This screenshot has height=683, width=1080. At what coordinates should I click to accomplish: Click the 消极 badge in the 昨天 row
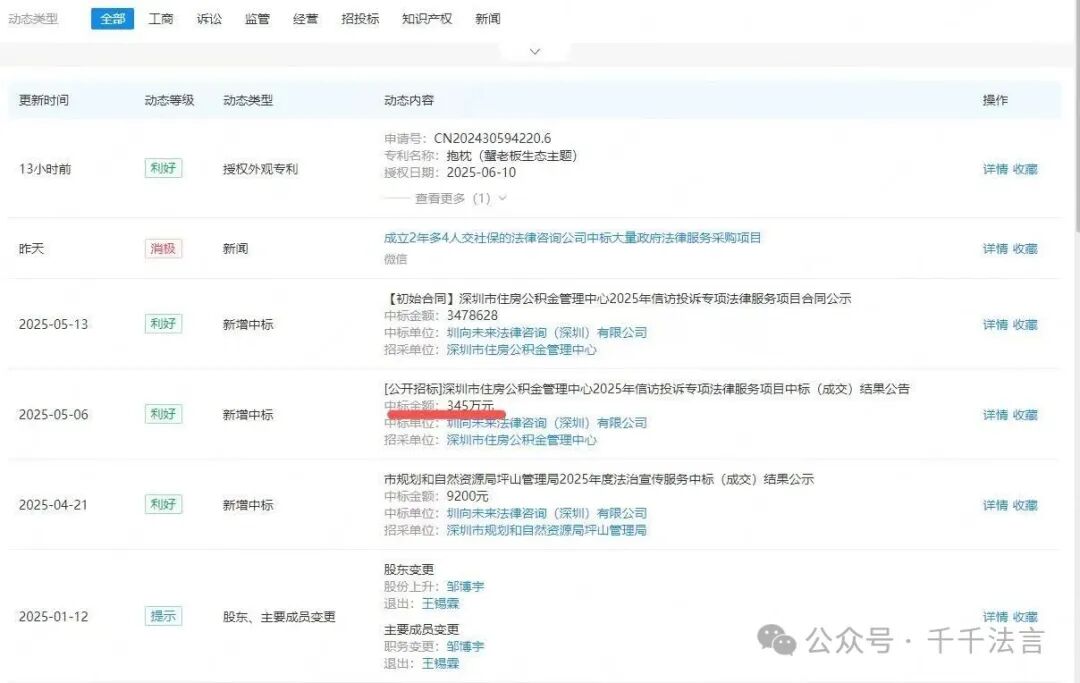coord(163,248)
